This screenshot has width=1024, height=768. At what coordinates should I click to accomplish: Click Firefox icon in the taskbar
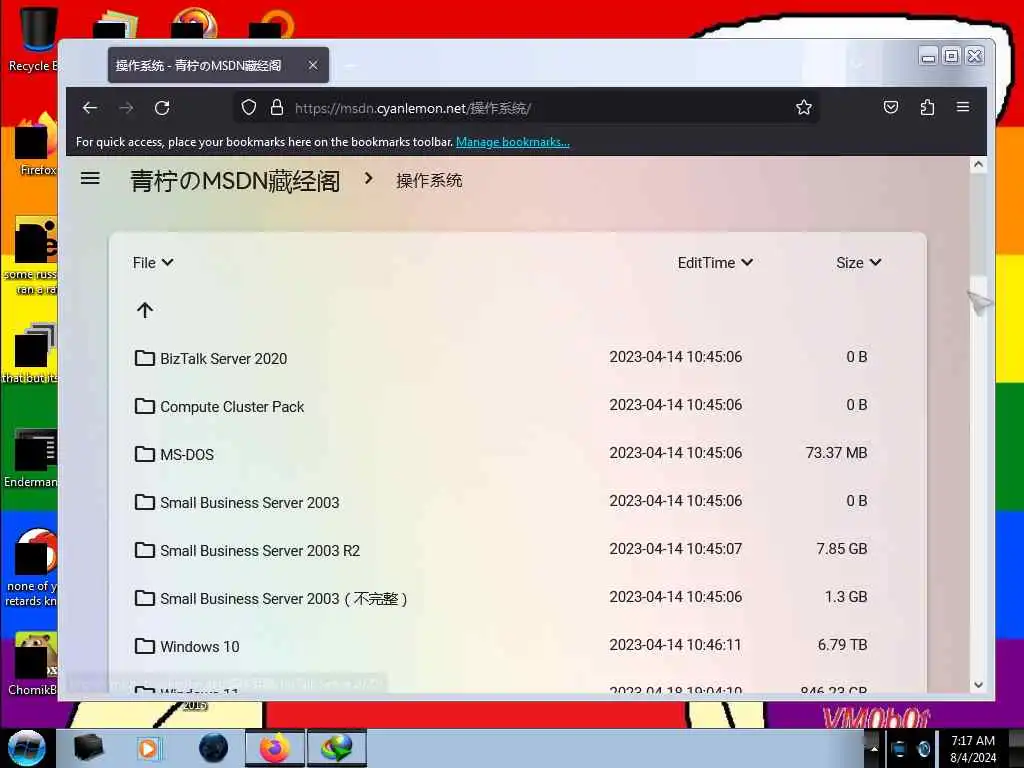[x=275, y=748]
